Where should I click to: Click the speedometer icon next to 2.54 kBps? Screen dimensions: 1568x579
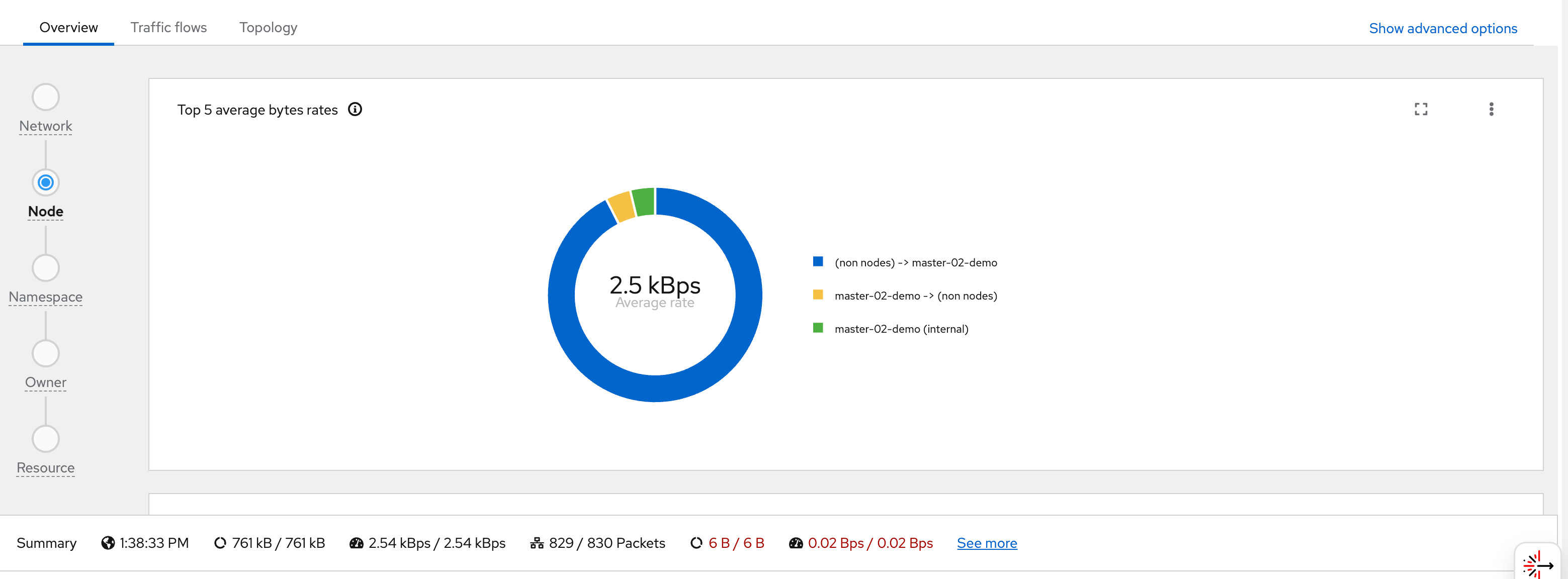356,542
